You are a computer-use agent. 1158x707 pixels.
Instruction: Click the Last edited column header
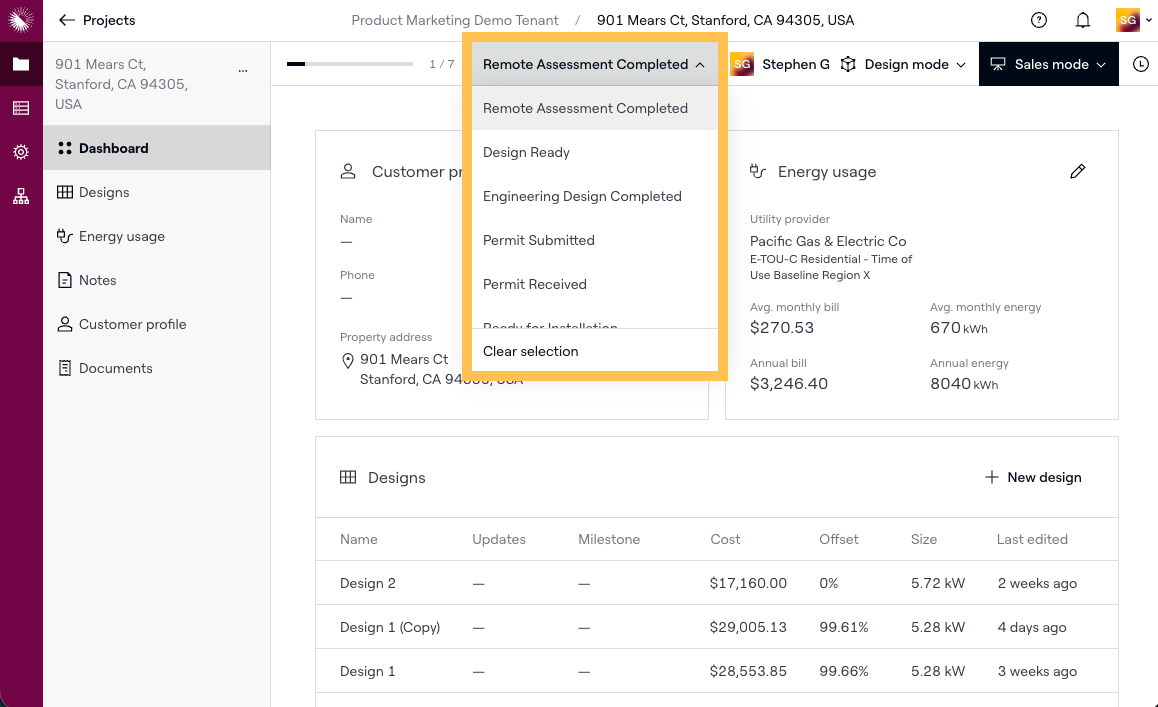click(x=1032, y=539)
